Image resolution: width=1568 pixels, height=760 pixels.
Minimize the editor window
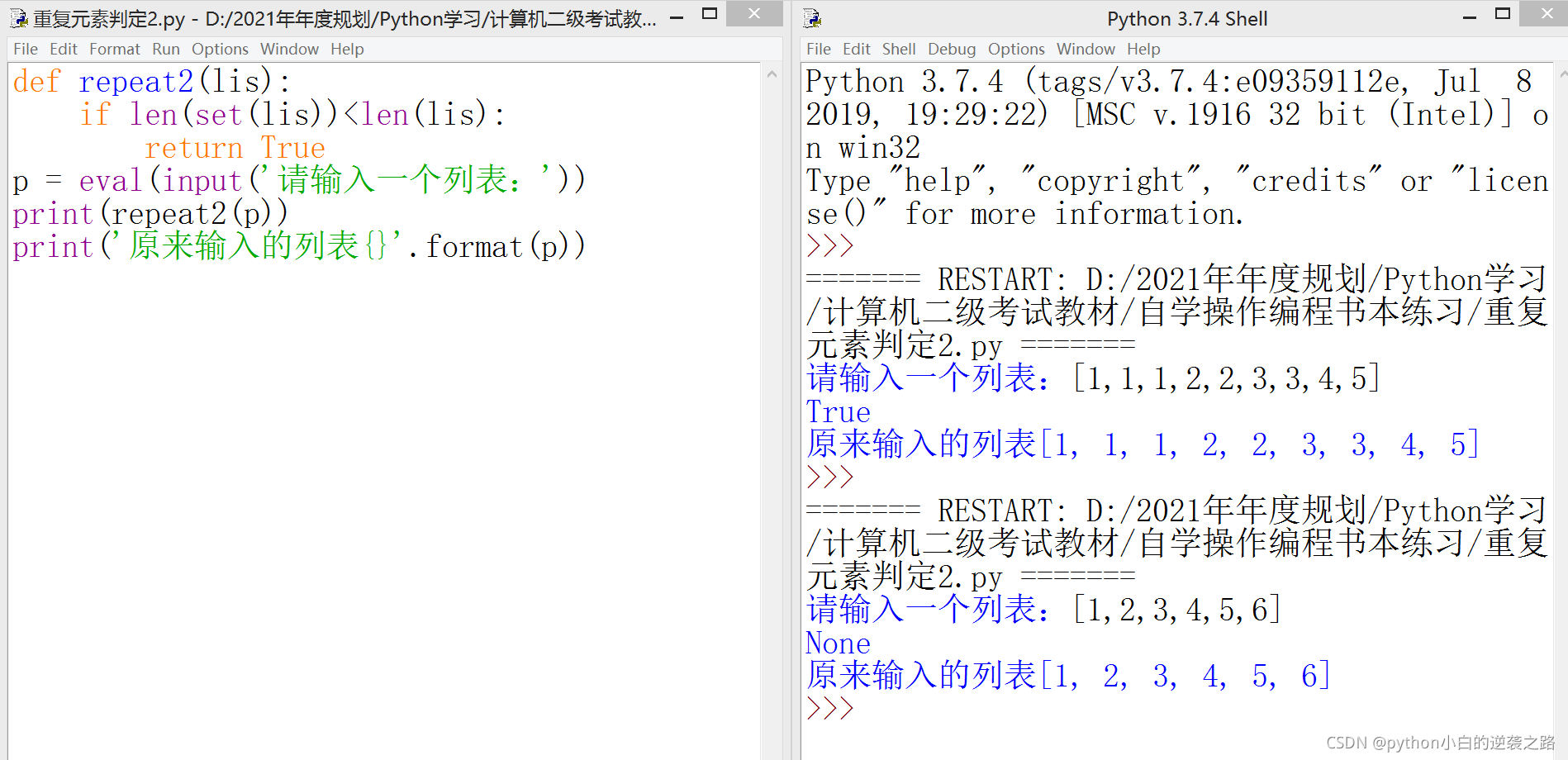click(x=677, y=16)
